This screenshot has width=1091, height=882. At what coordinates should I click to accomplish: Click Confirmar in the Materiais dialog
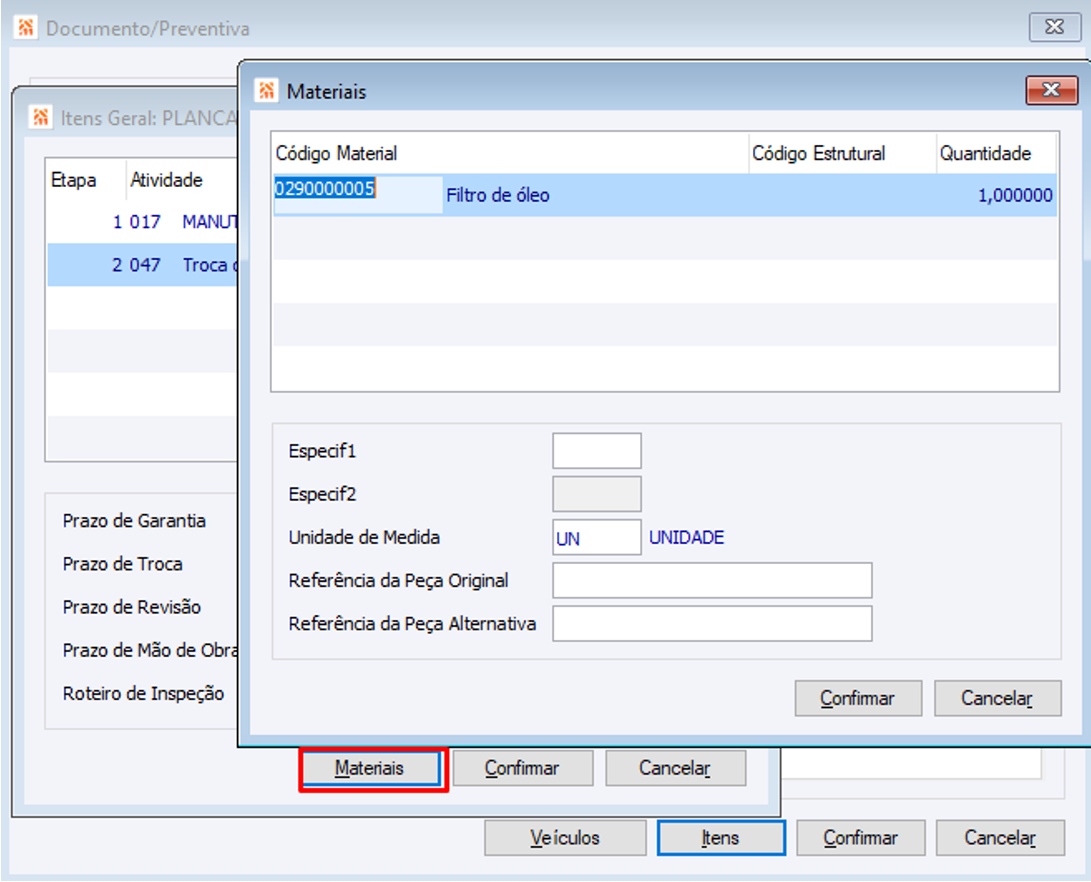(858, 698)
